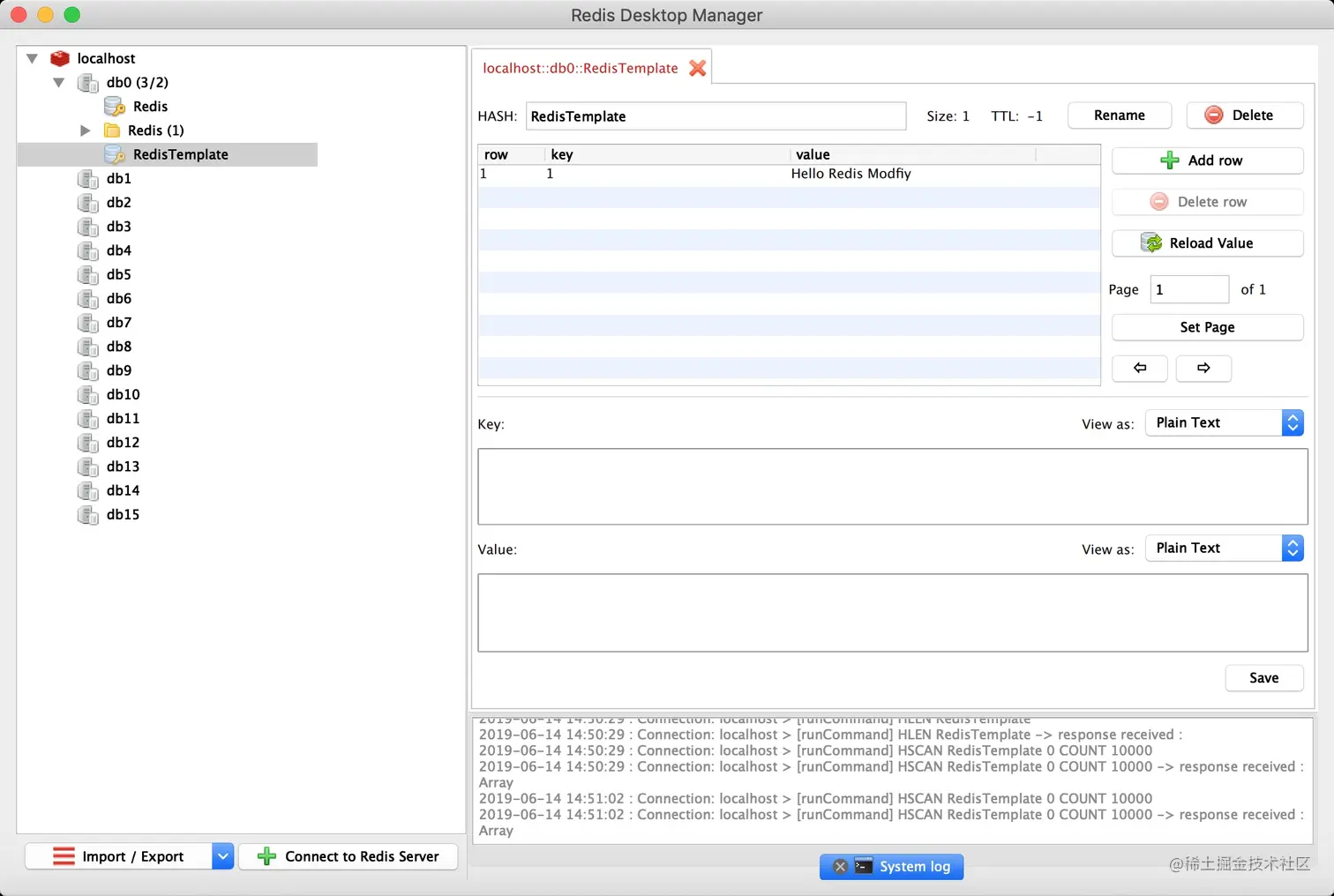Click the db0 database icon
The width and height of the screenshot is (1334, 896).
[x=88, y=83]
